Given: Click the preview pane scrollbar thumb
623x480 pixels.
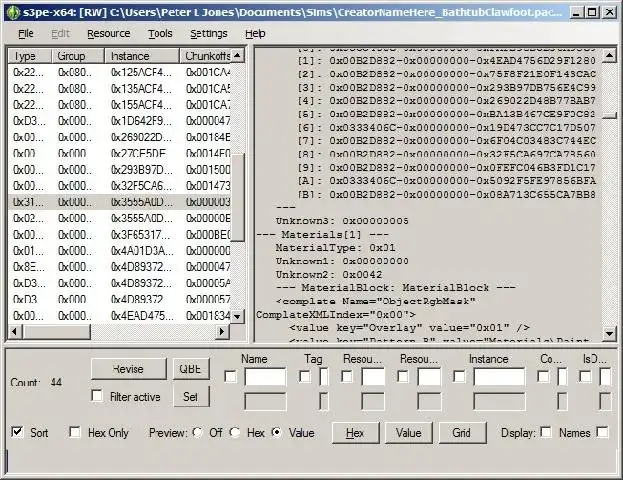Looking at the screenshot, I should tap(609, 115).
